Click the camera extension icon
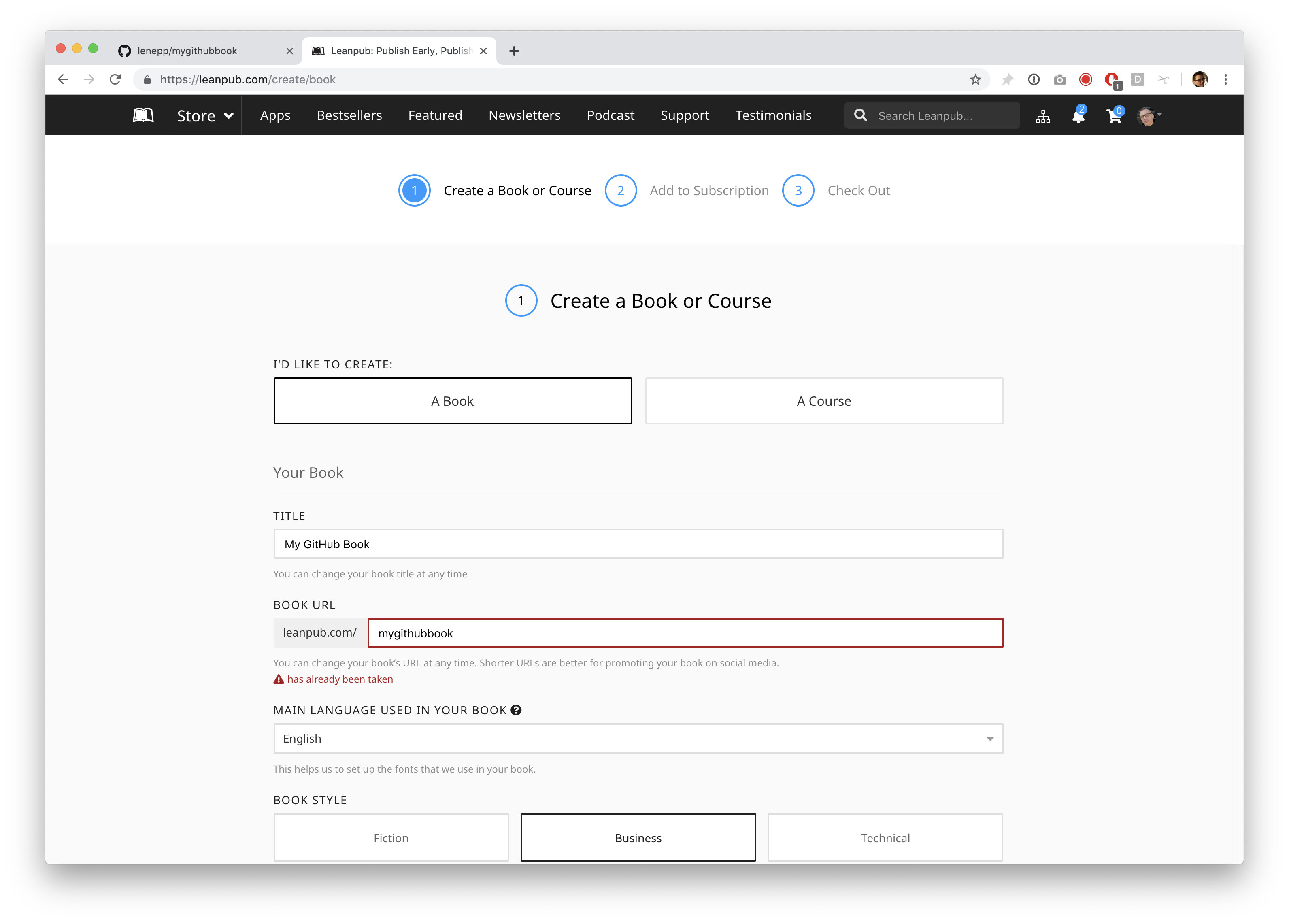1289x924 pixels. [1059, 80]
